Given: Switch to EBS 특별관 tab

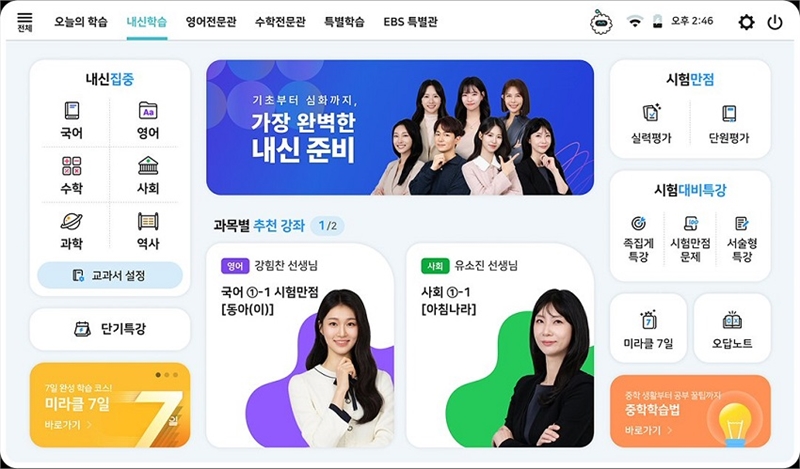Looking at the screenshot, I should click(410, 22).
